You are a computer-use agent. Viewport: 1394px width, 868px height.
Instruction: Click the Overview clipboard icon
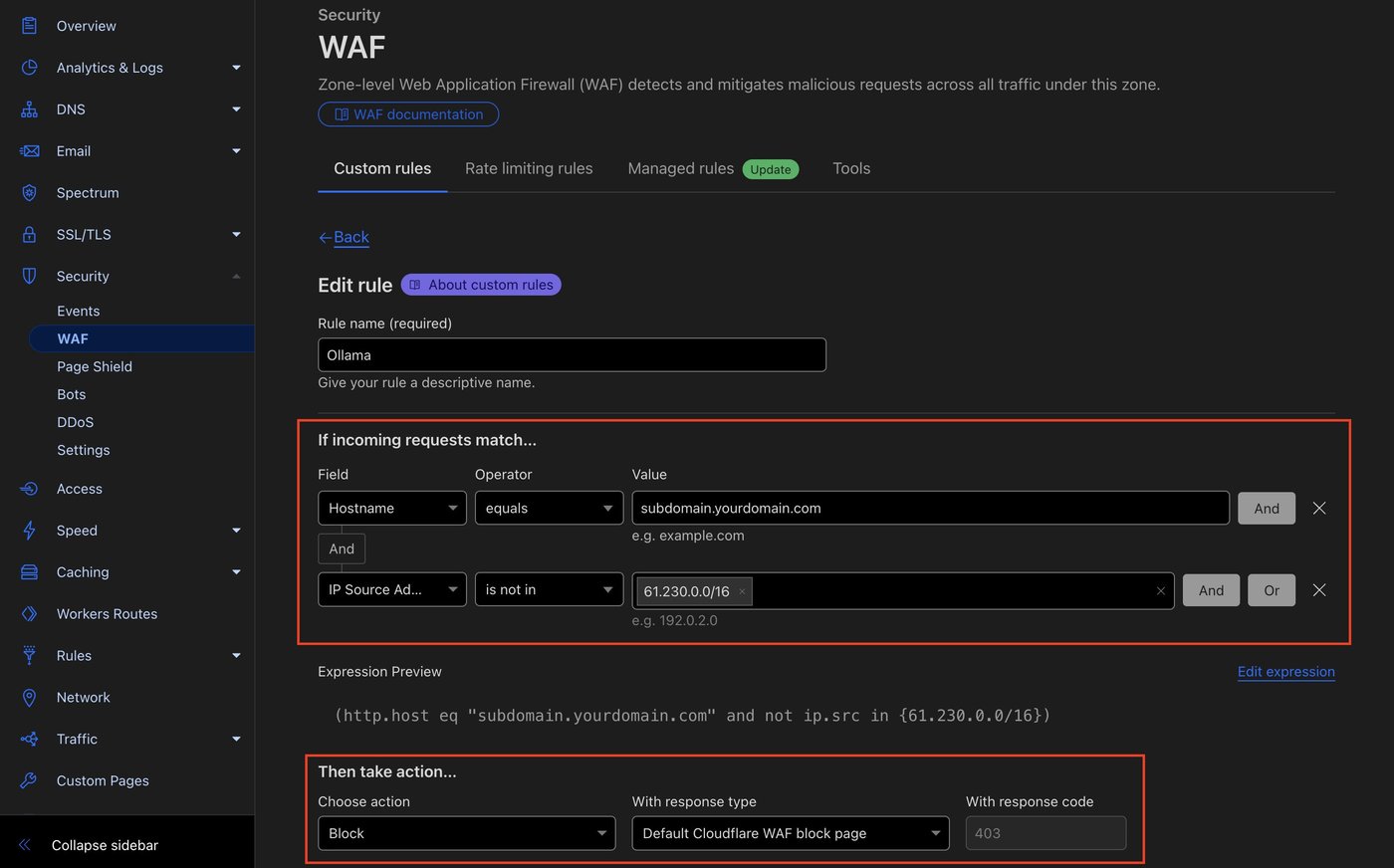(29, 26)
